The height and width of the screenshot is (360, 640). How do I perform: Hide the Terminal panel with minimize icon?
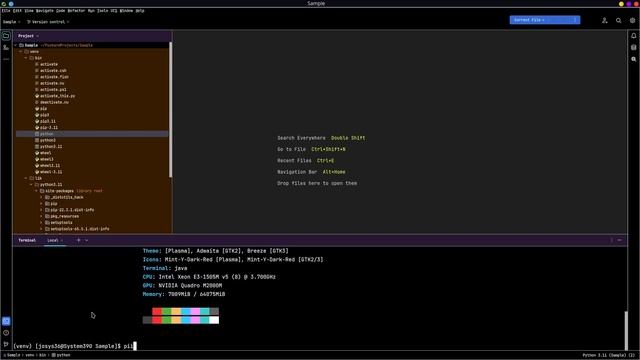tap(620, 240)
